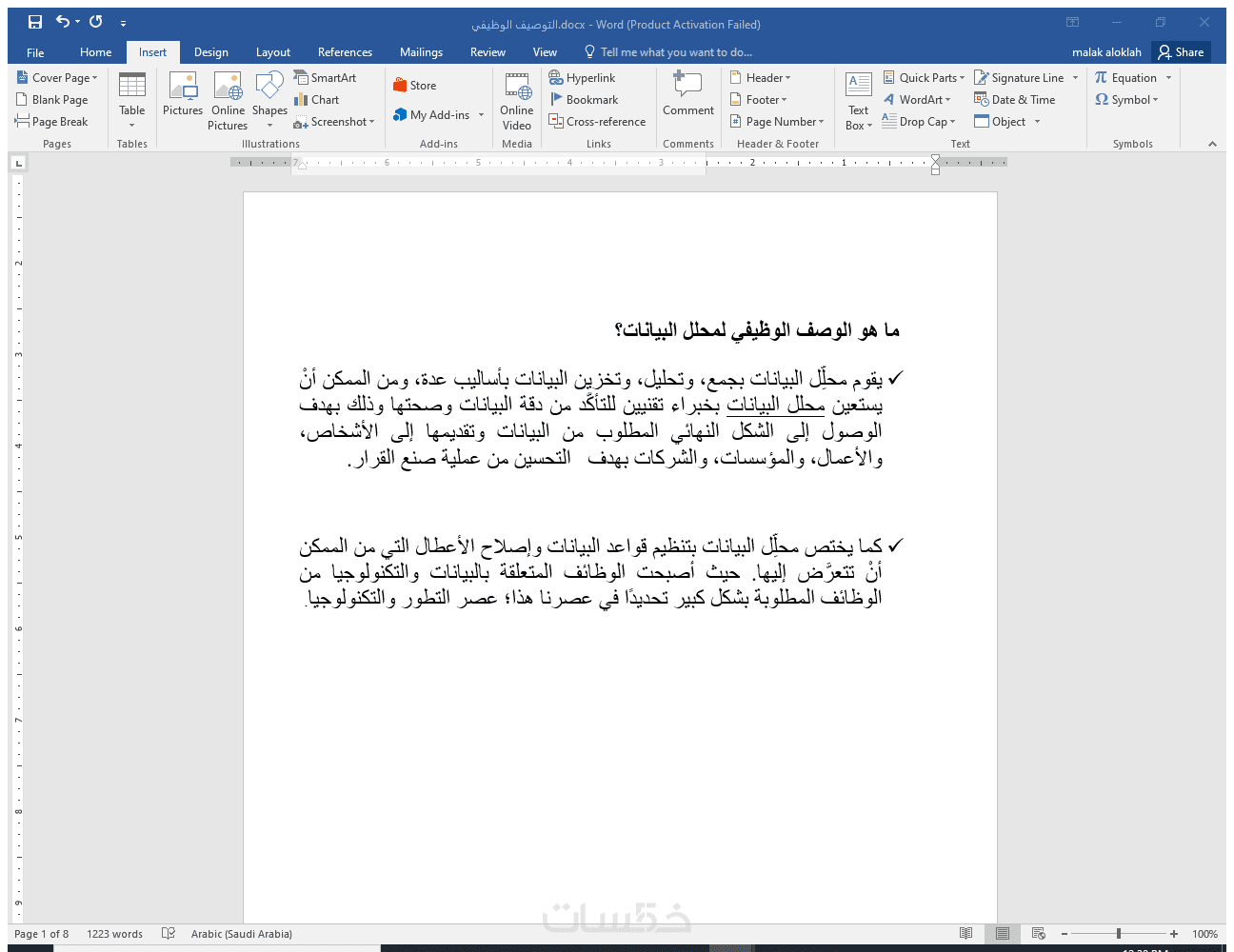
Task: Insert a Page Break
Action: [x=51, y=122]
